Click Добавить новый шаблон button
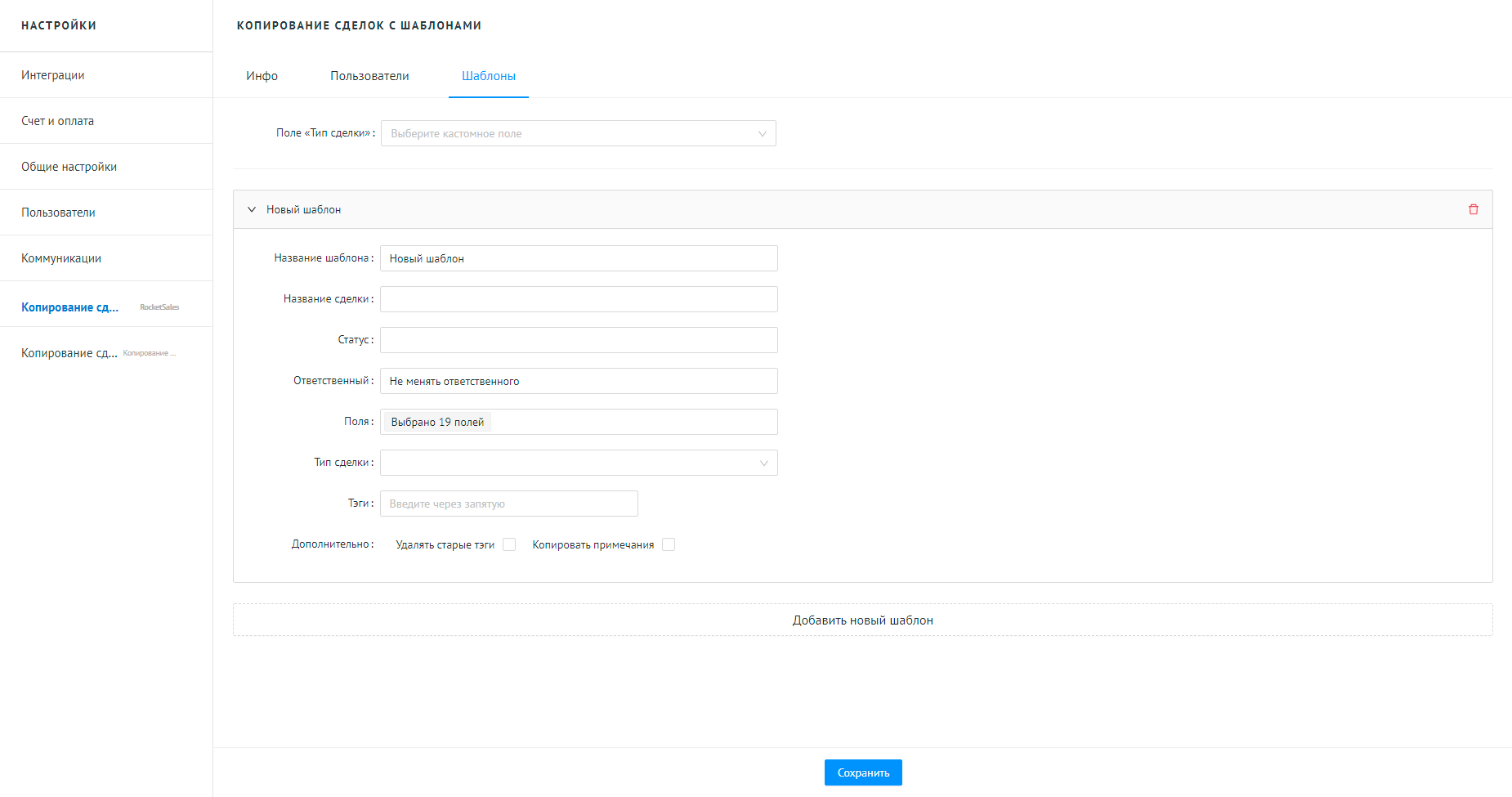The width and height of the screenshot is (1512, 797). tap(863, 620)
